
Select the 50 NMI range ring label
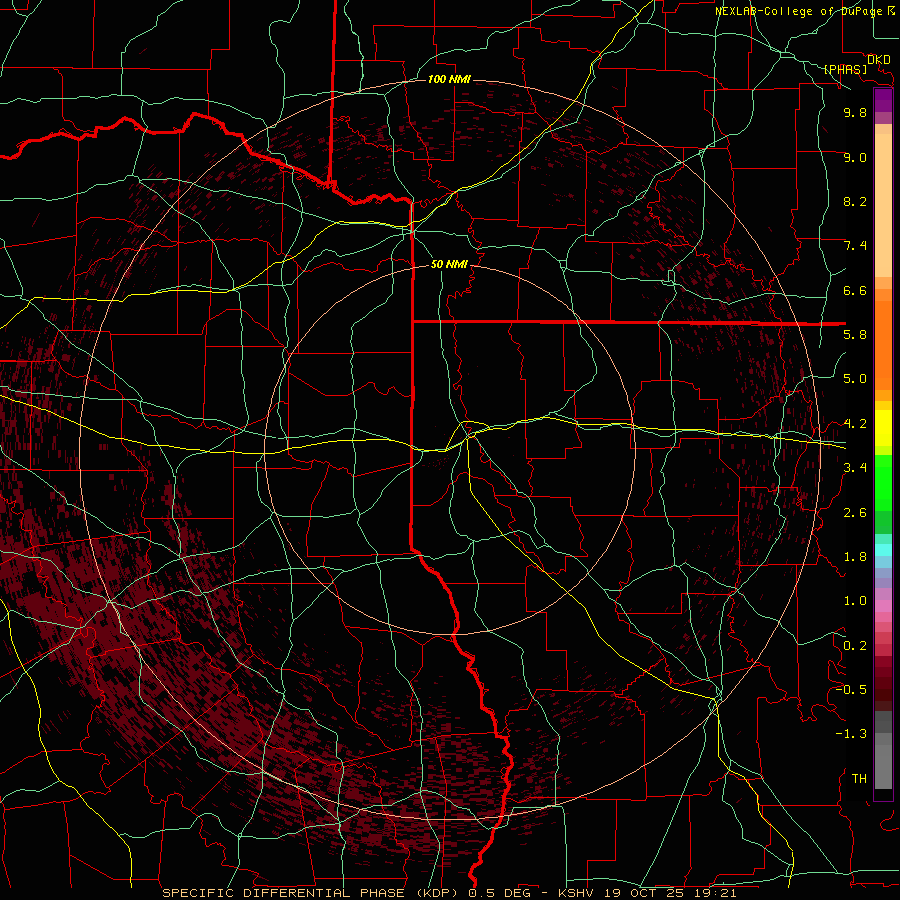coord(449,264)
